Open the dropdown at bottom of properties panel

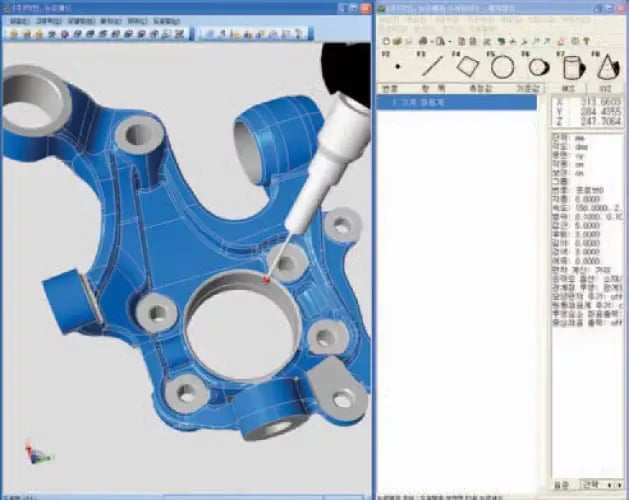pyautogui.click(x=603, y=483)
